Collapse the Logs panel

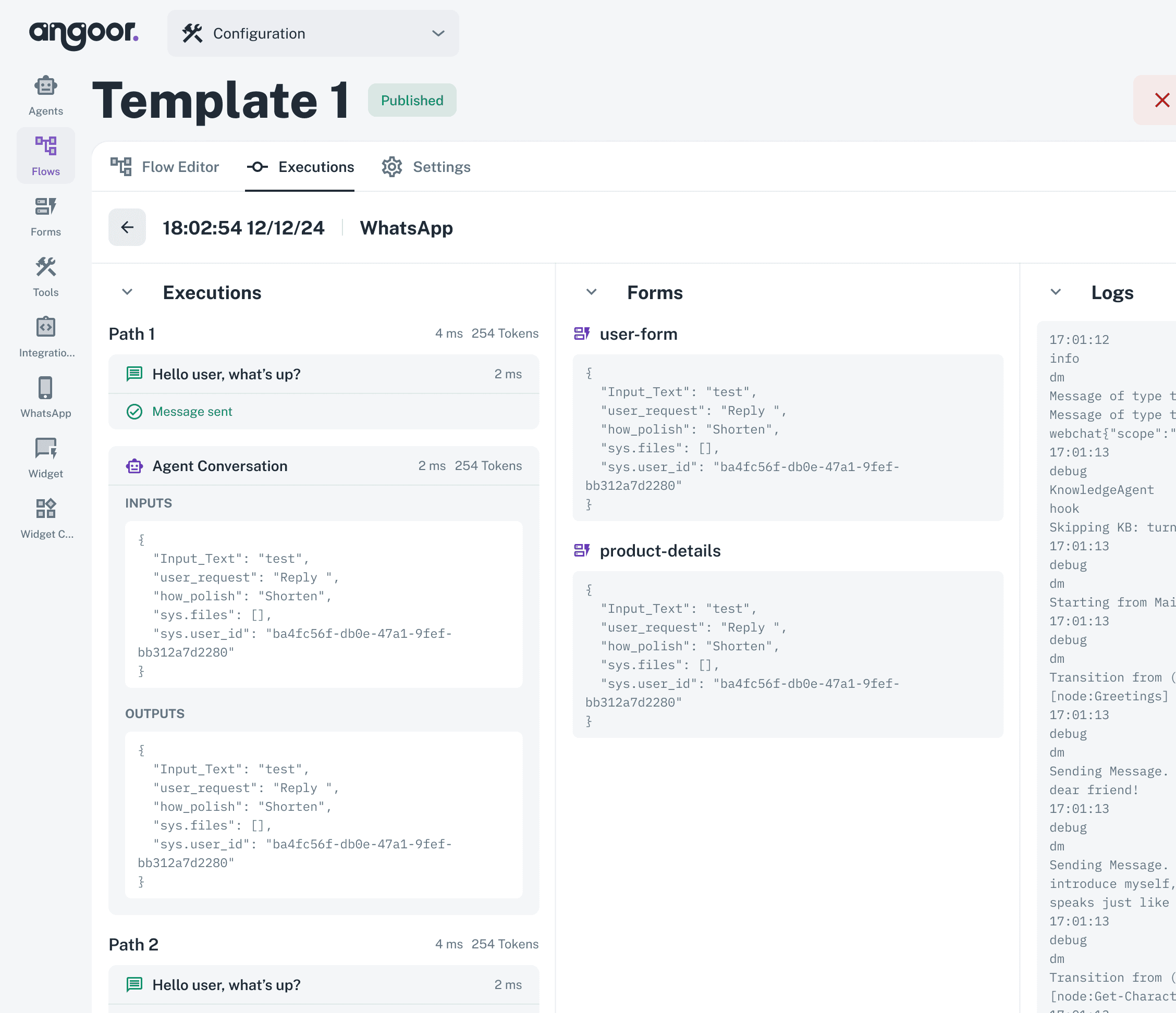tap(1056, 292)
